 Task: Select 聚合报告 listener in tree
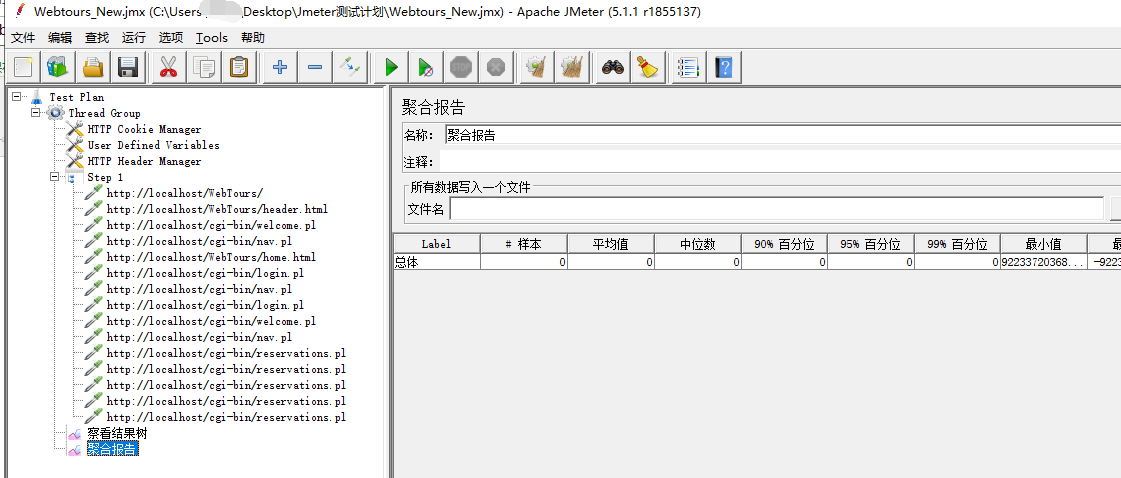click(112, 449)
